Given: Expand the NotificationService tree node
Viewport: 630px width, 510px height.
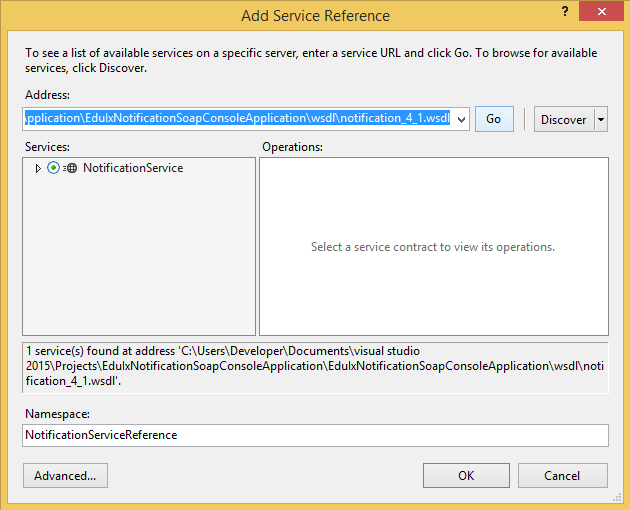Looking at the screenshot, I should point(38,168).
